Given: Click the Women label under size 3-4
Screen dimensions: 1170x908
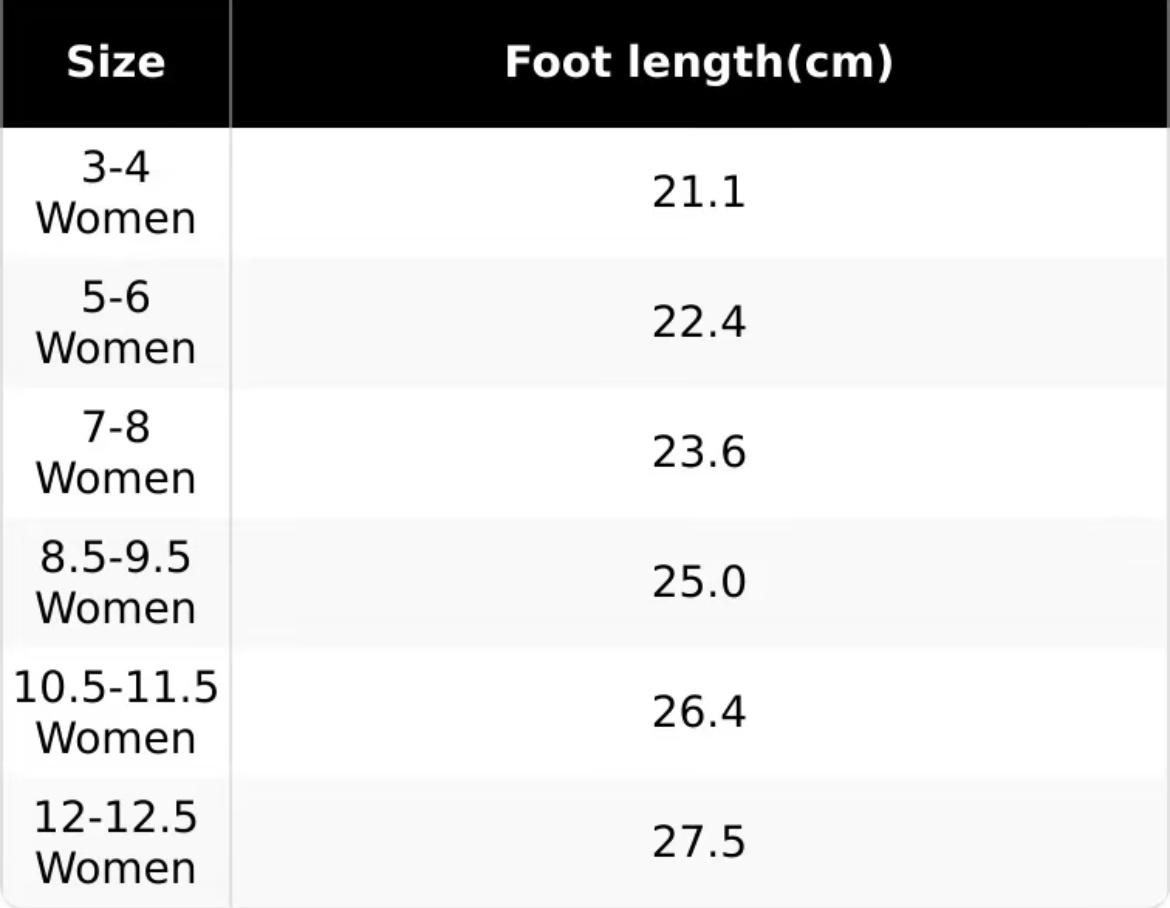Looking at the screenshot, I should coord(115,218).
